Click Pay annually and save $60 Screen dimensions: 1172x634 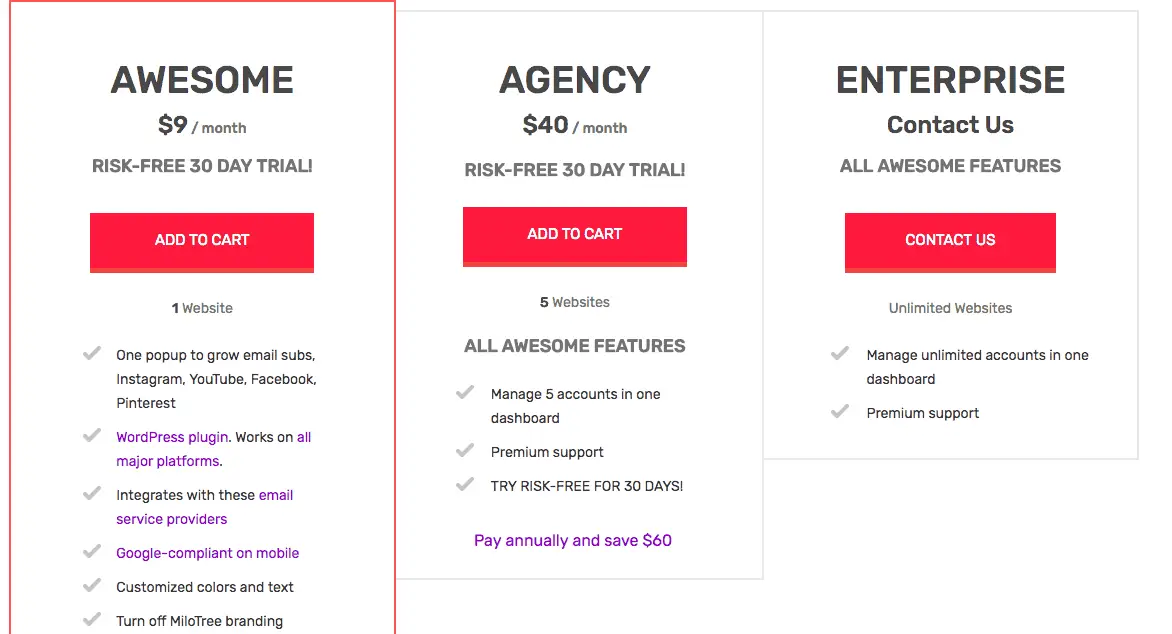(x=573, y=541)
